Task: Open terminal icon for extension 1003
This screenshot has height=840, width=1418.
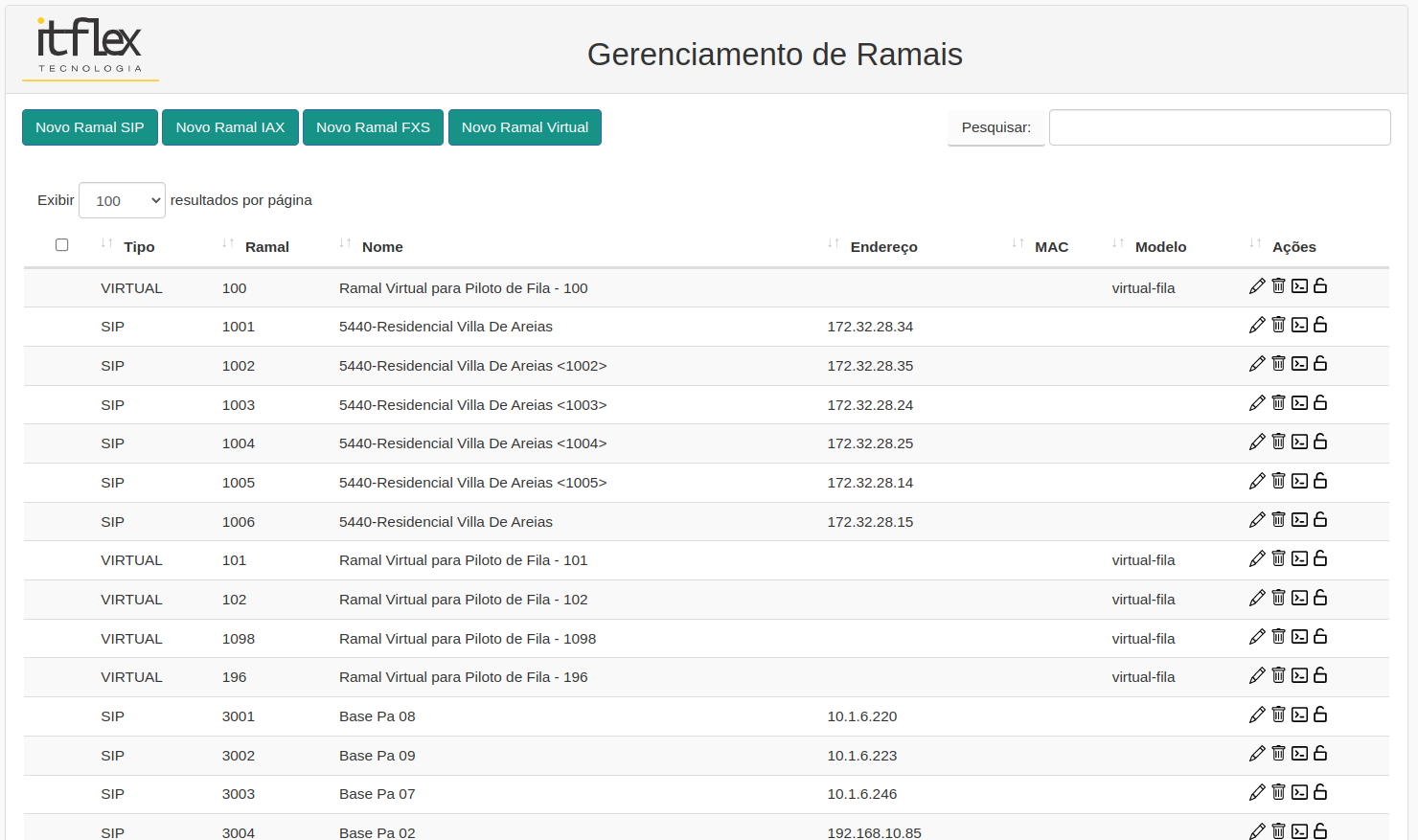Action: click(1299, 402)
